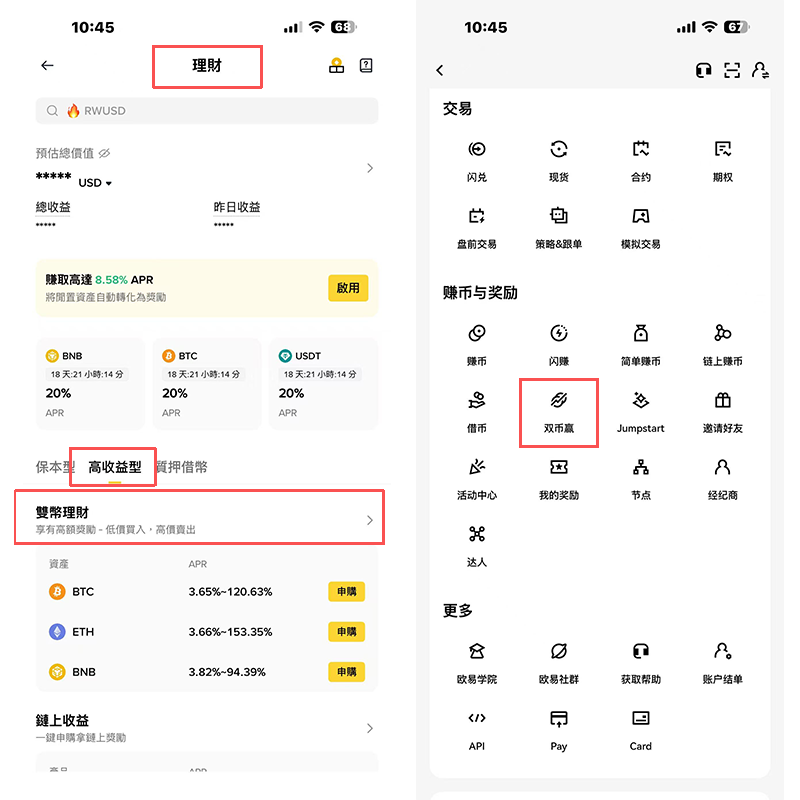Viewport: 800px width, 800px height.
Task: Expand the 鏈上收益 section chevron
Action: [x=370, y=728]
